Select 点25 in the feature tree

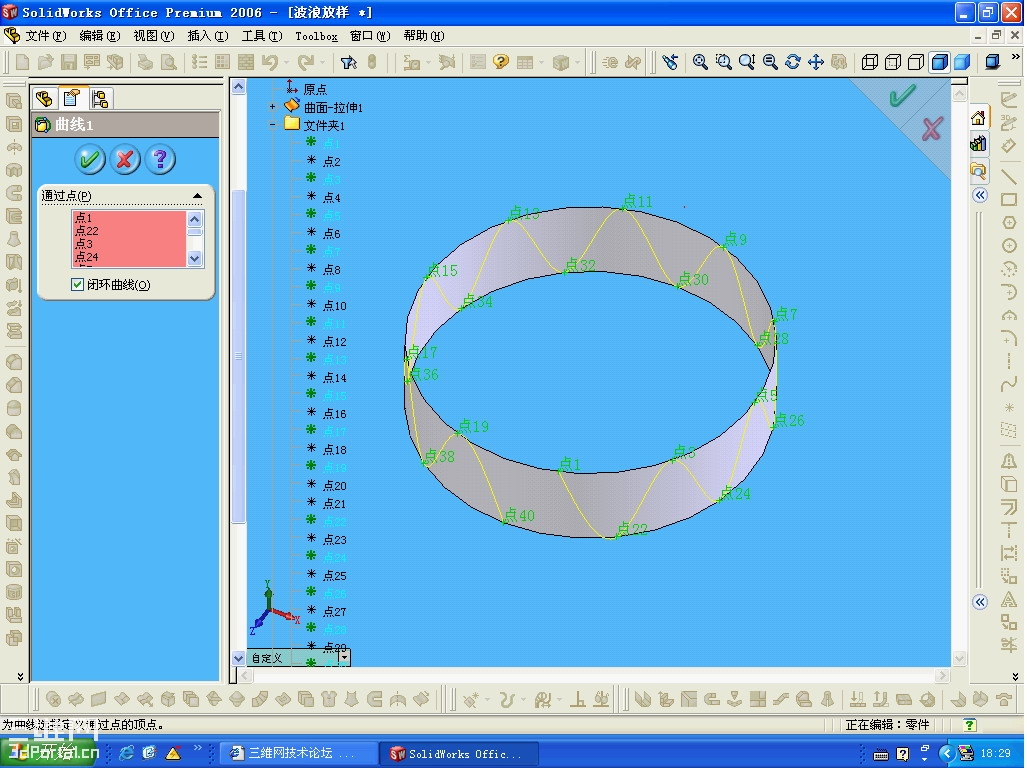click(x=335, y=575)
